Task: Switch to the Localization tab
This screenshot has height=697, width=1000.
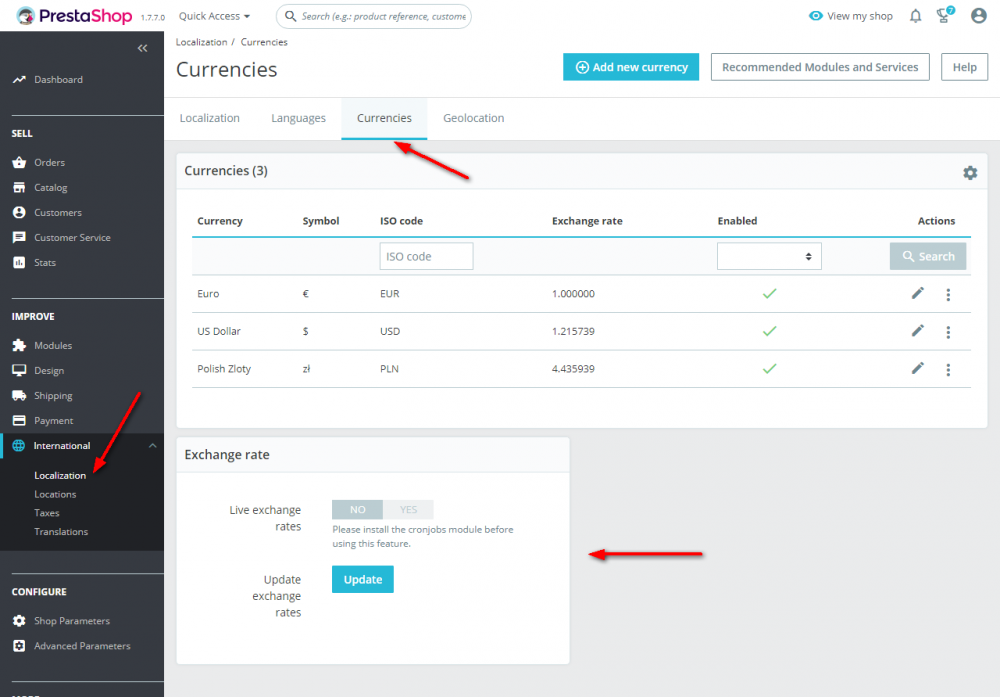Action: [210, 118]
